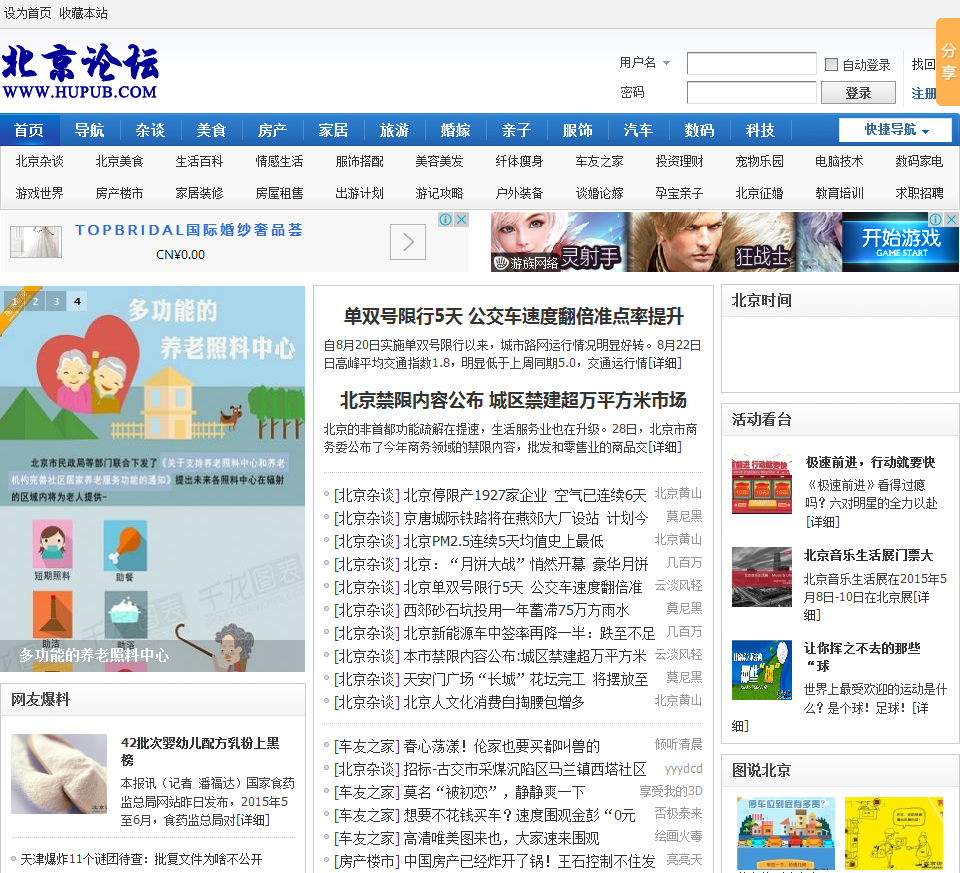Click the 开始游戏 GAME START button
Screen dimensions: 960x873
901,242
